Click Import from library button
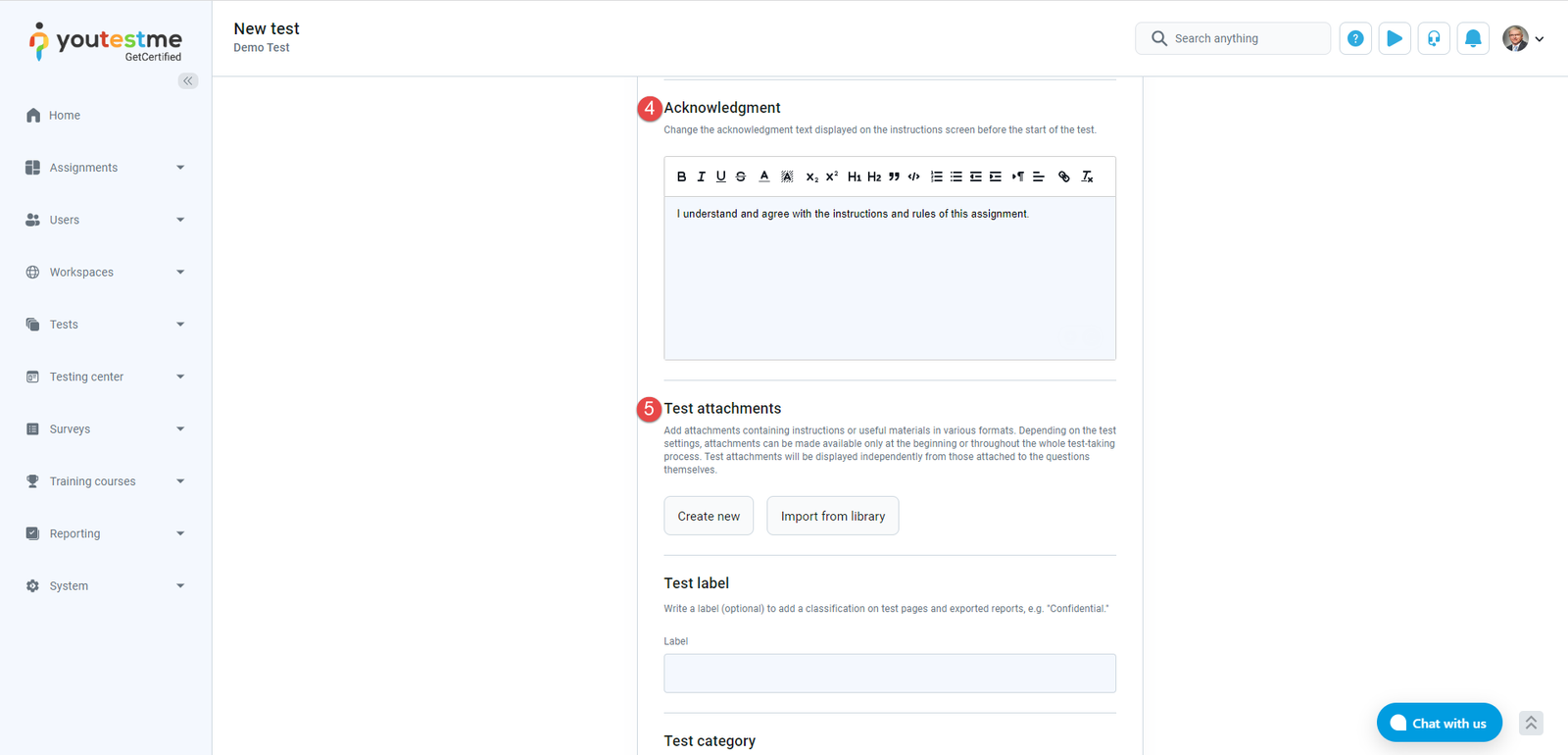This screenshot has width=1568, height=755. click(833, 516)
